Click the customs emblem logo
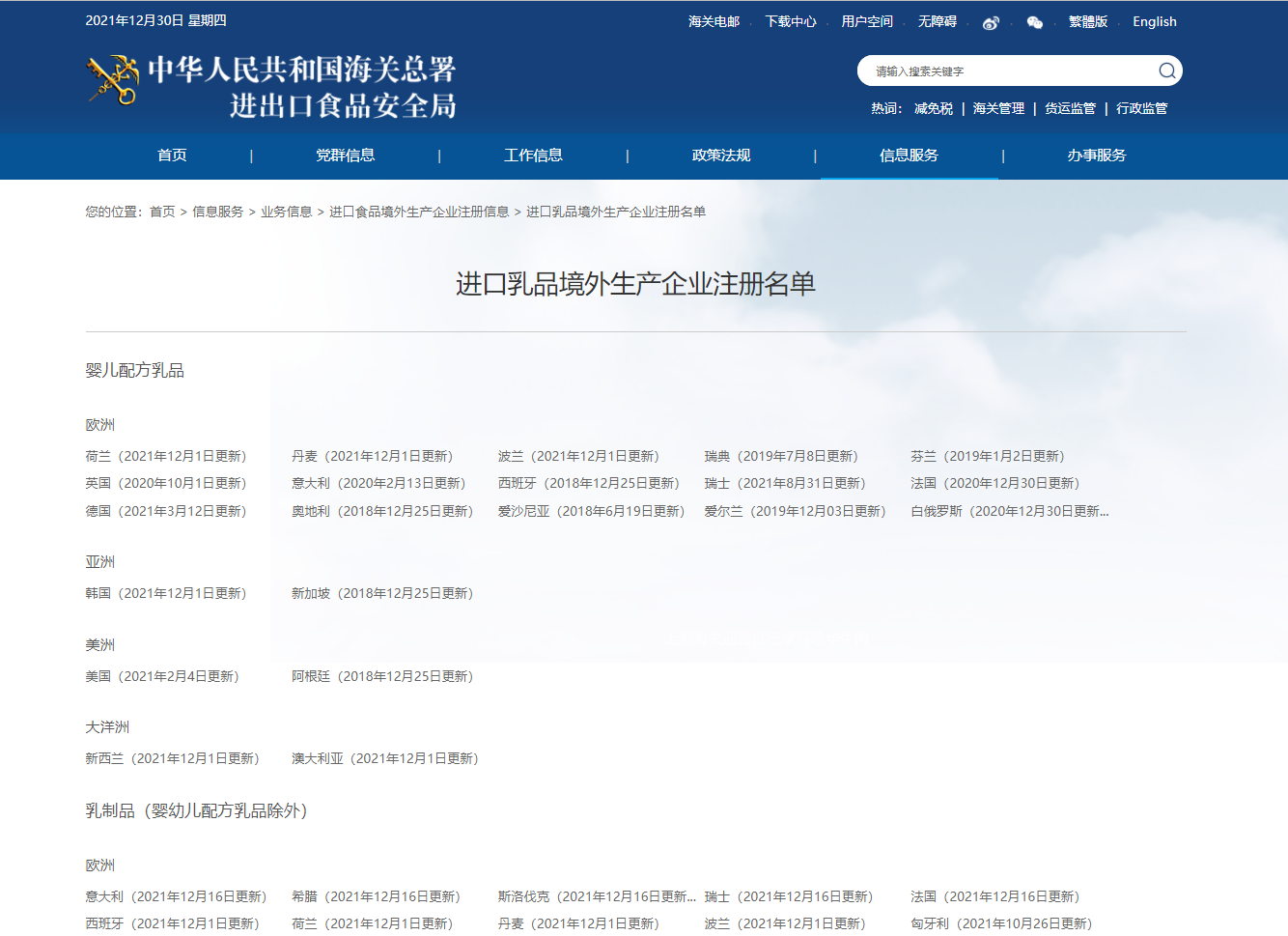 [112, 80]
